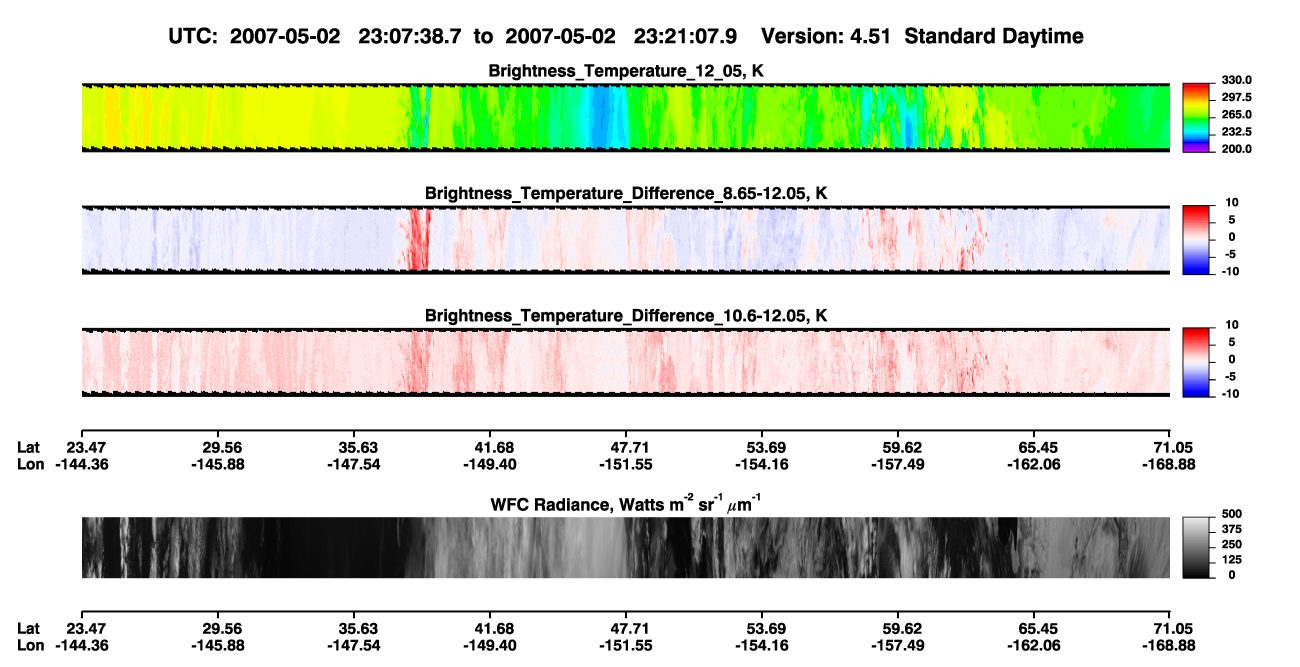Viewport: 1300px width, 667px height.
Task: Click the -10 label on 10.6-12.05 colorbar
Action: pyautogui.click(x=1231, y=394)
